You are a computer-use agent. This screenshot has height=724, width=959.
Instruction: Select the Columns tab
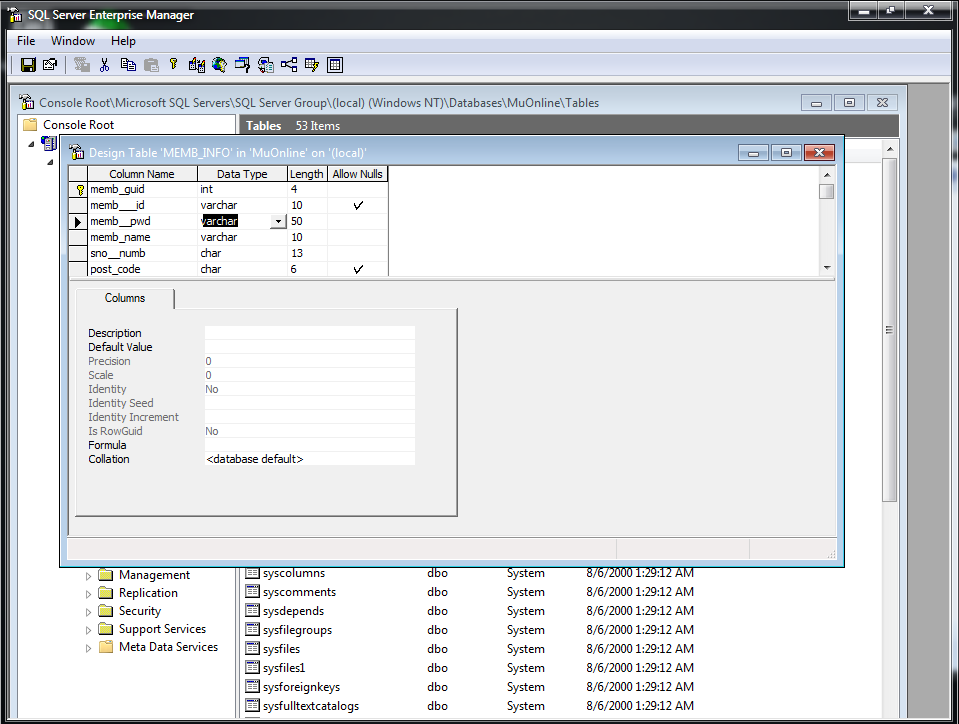click(x=125, y=298)
